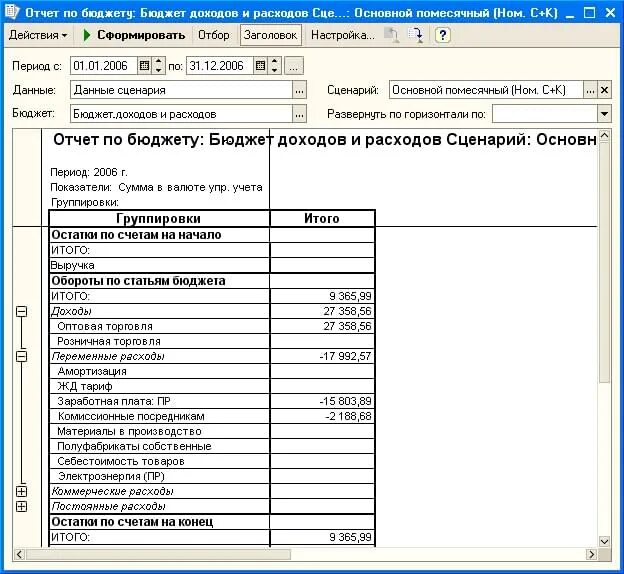Image resolution: width=624 pixels, height=574 pixels.
Task: Click the Бюджет field
Action: (x=182, y=114)
